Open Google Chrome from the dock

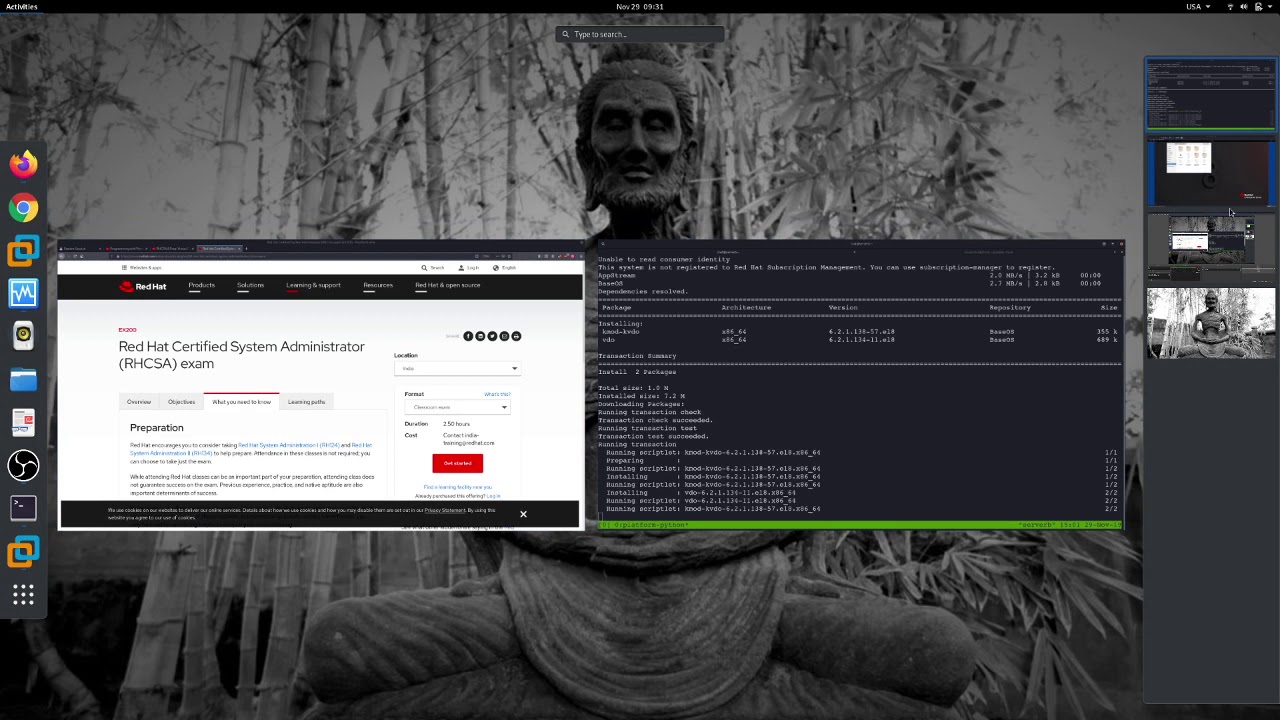[x=23, y=208]
